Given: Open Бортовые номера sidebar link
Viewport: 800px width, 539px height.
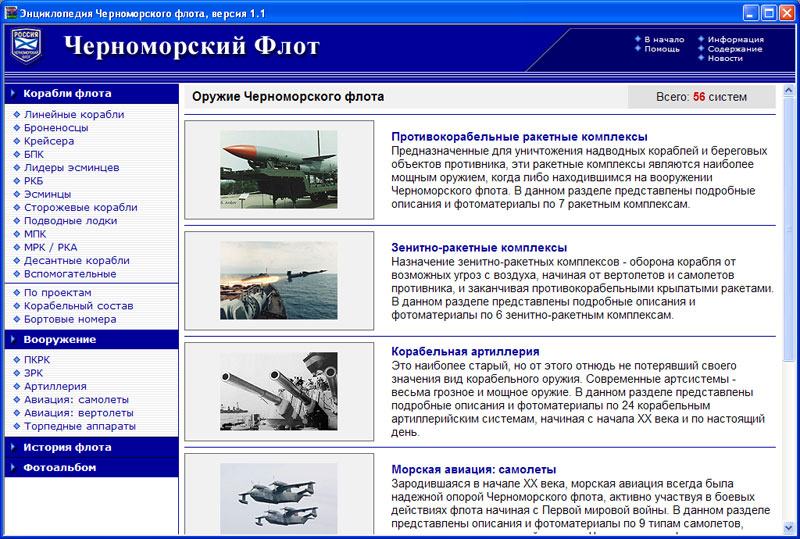Looking at the screenshot, I should (72, 319).
